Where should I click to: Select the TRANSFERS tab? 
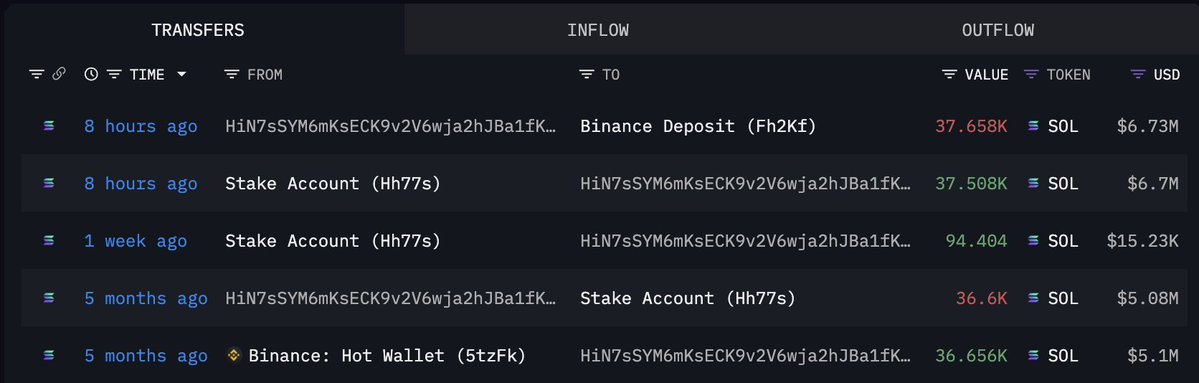click(x=198, y=30)
